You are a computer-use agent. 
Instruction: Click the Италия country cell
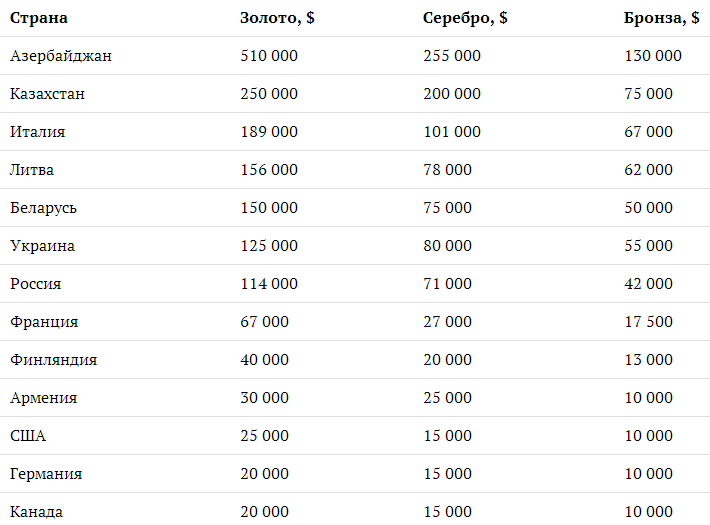38,132
